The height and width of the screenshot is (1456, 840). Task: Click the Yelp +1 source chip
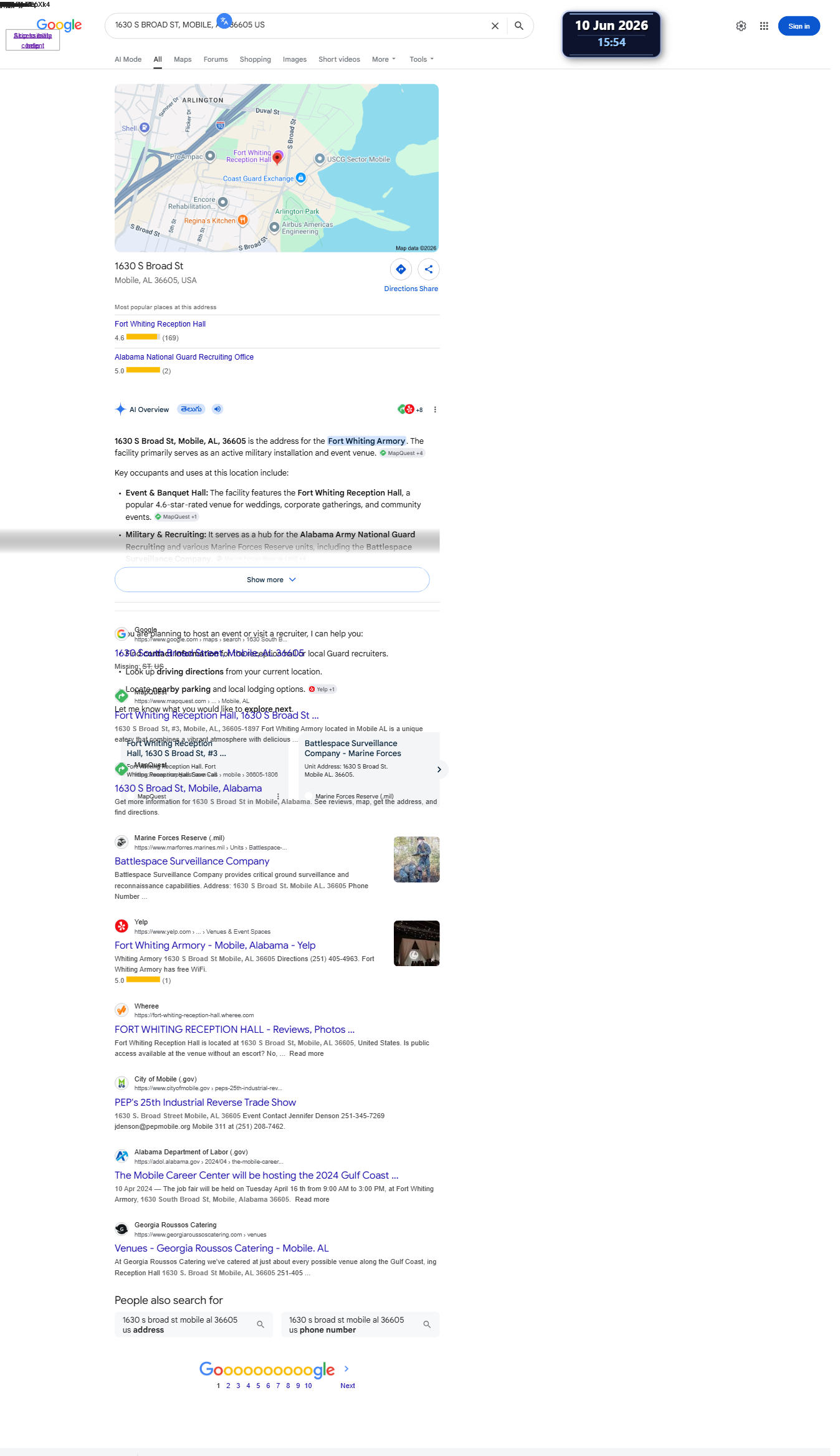(322, 689)
